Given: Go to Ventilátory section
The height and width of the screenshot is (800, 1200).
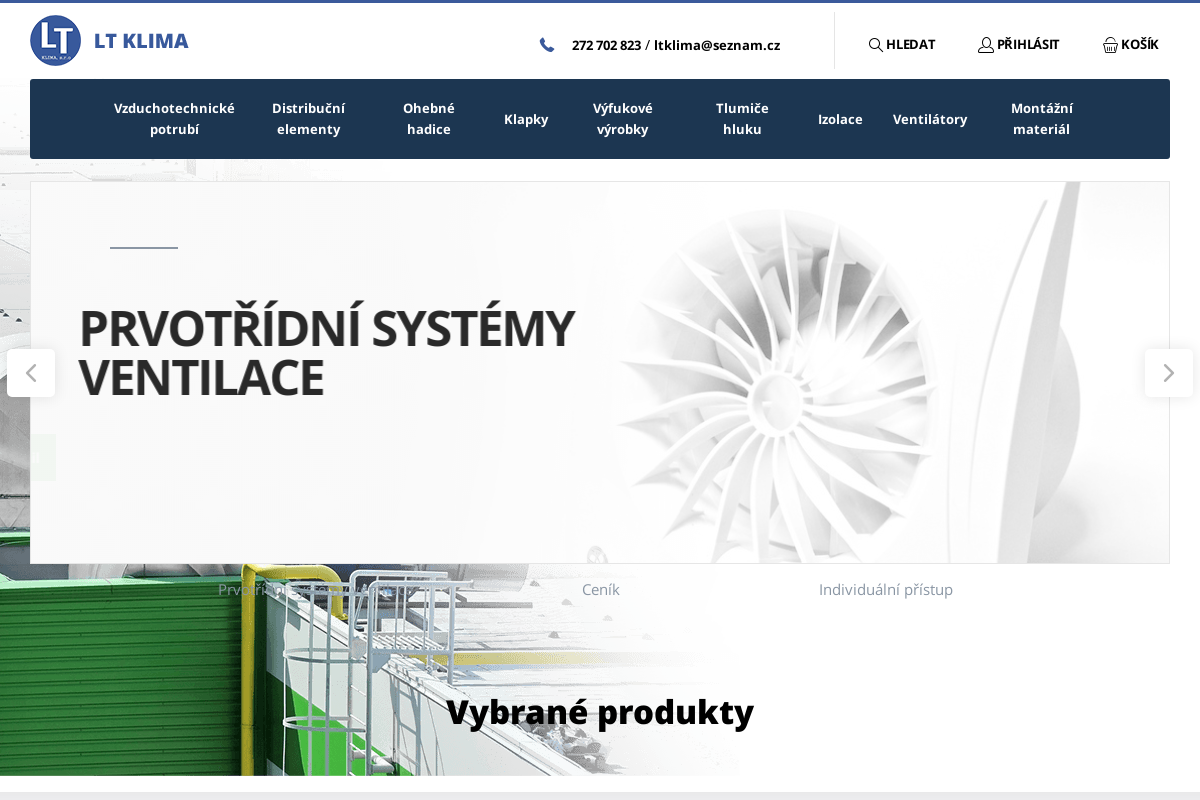Looking at the screenshot, I should (930, 119).
